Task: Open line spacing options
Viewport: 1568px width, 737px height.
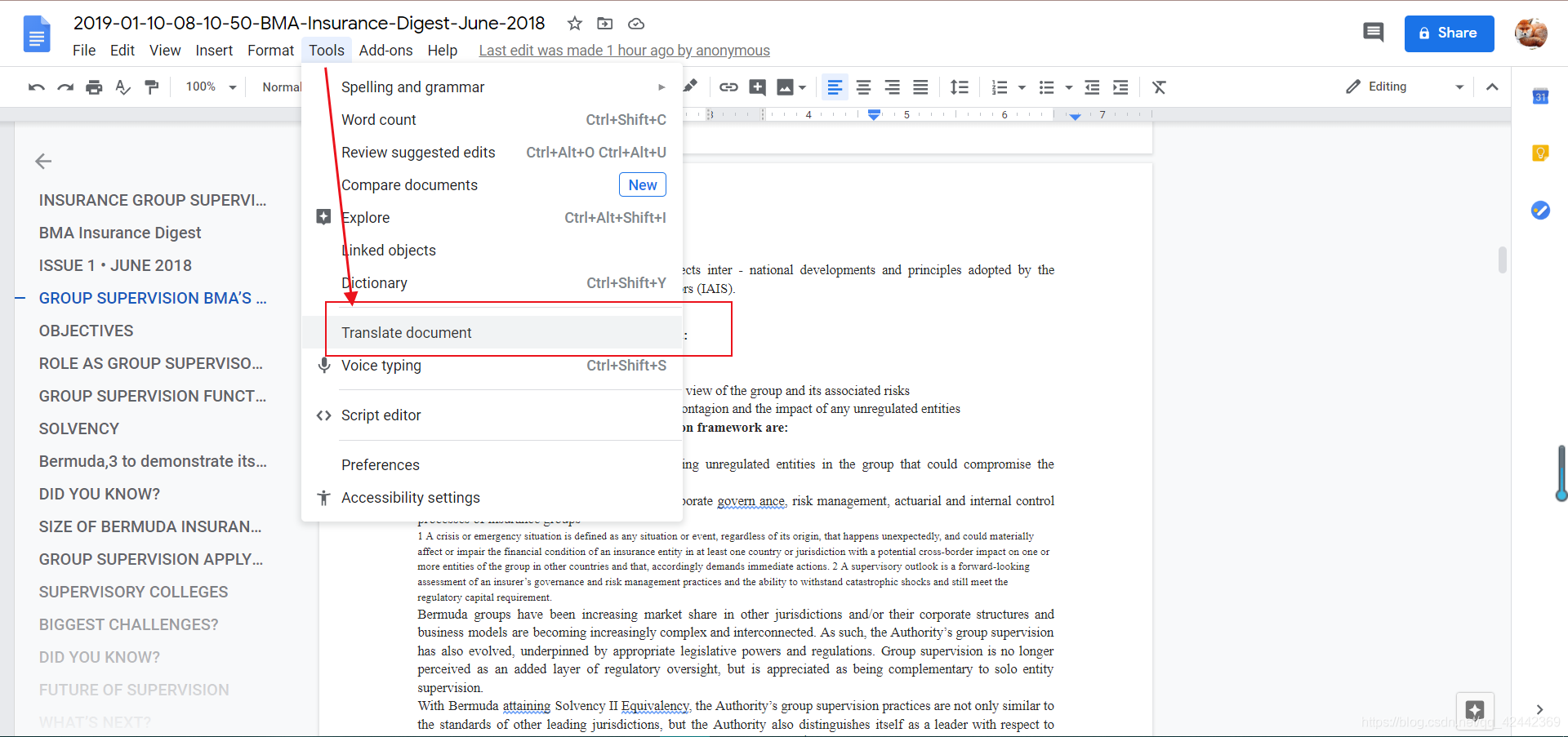Action: (x=960, y=87)
